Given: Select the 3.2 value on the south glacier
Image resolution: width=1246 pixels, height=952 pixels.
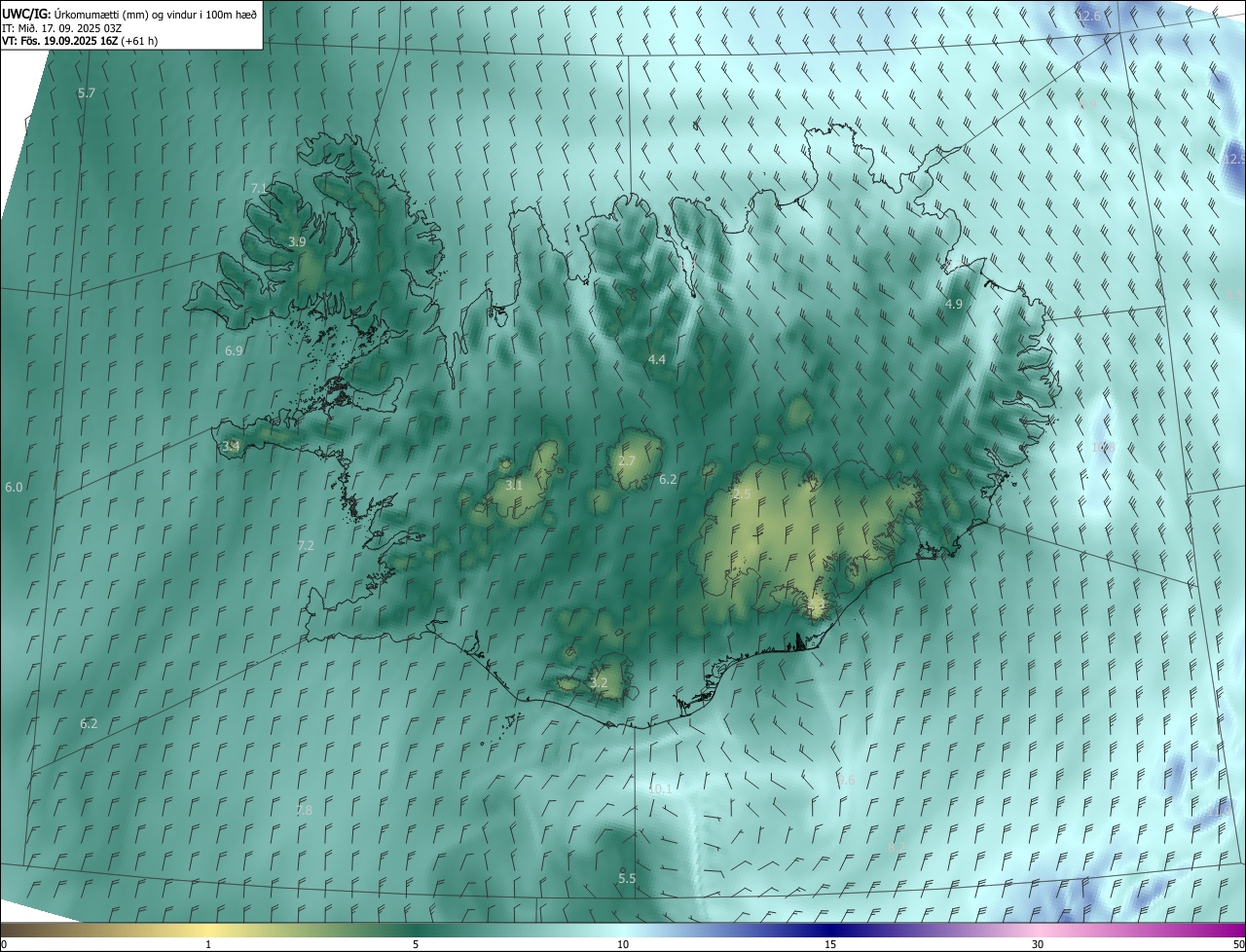Looking at the screenshot, I should 599,683.
